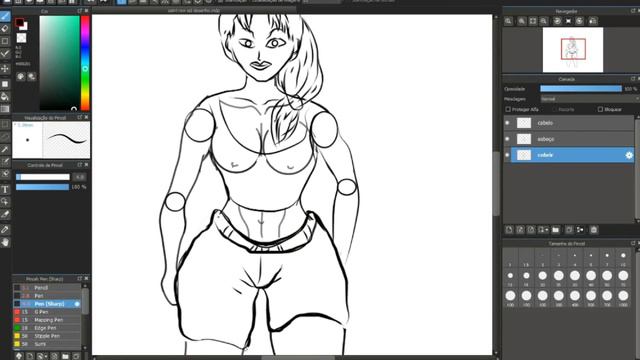Click the Navegador canvas thumbnail
The width and height of the screenshot is (640, 360).
click(573, 50)
